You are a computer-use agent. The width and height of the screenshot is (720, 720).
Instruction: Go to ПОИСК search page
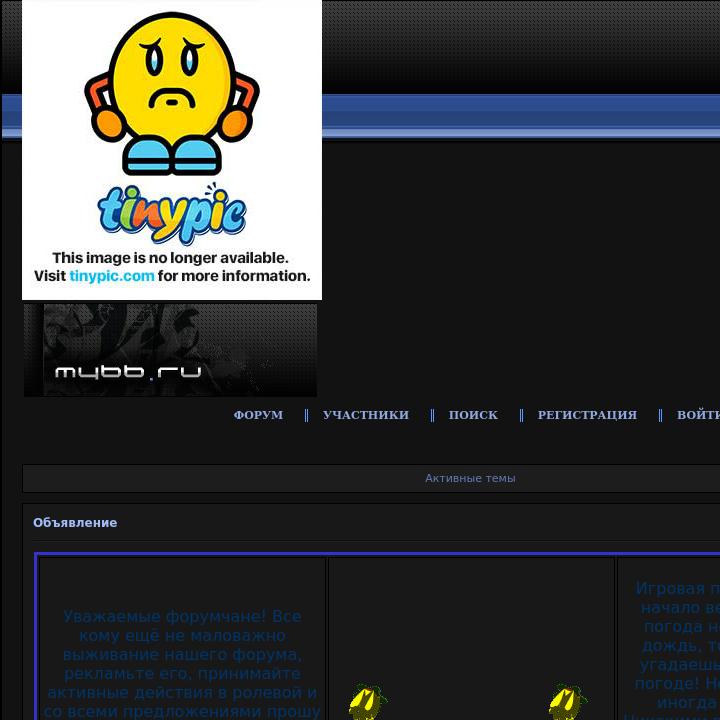pos(473,415)
